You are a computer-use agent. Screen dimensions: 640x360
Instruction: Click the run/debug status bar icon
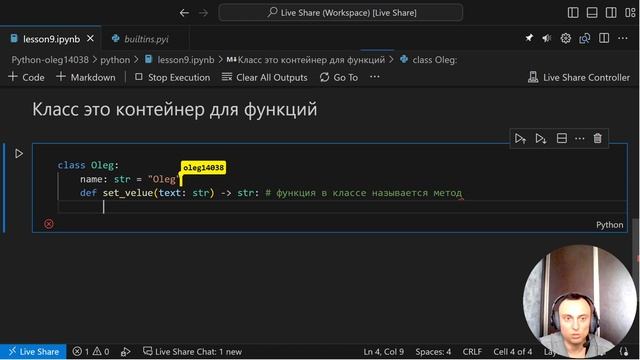[125, 351]
